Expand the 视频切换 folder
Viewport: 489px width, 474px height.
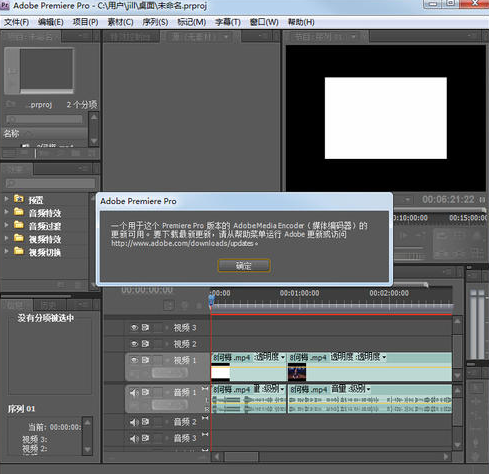click(x=6, y=251)
